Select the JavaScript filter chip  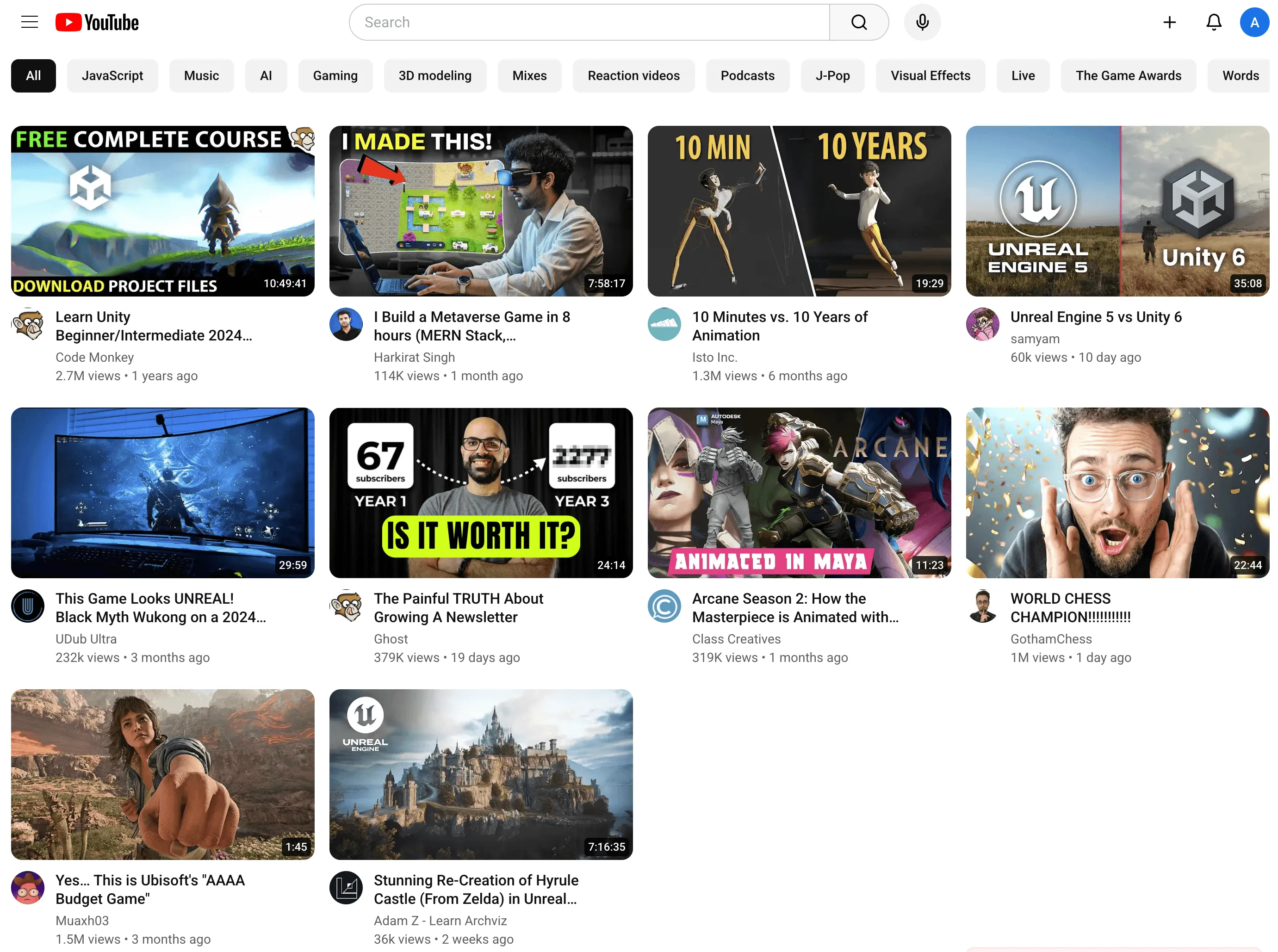click(112, 75)
